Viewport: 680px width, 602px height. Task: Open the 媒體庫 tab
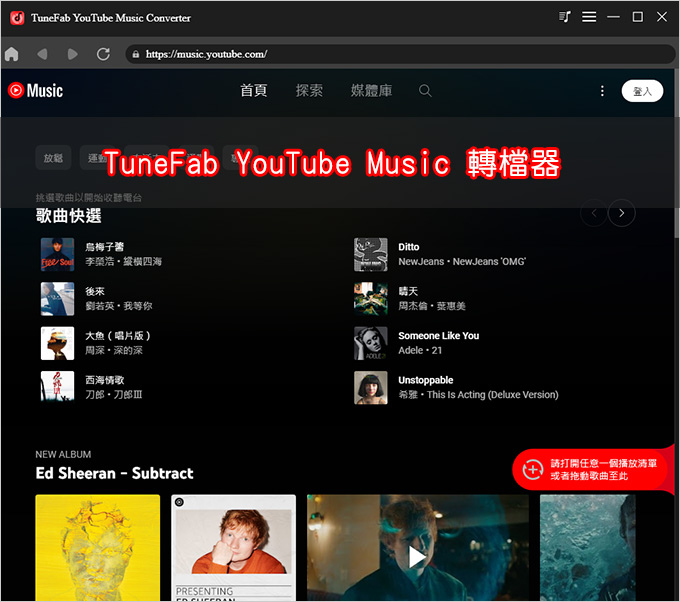(x=371, y=91)
